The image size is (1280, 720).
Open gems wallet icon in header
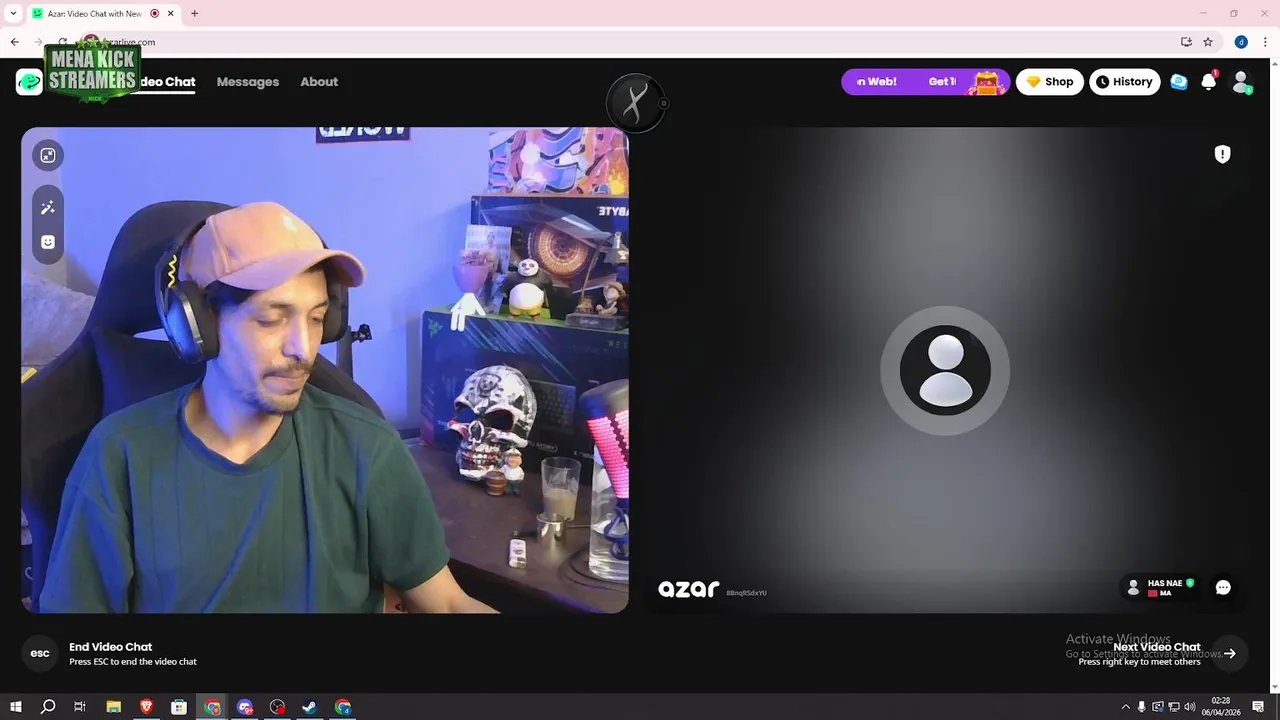[x=1179, y=82]
